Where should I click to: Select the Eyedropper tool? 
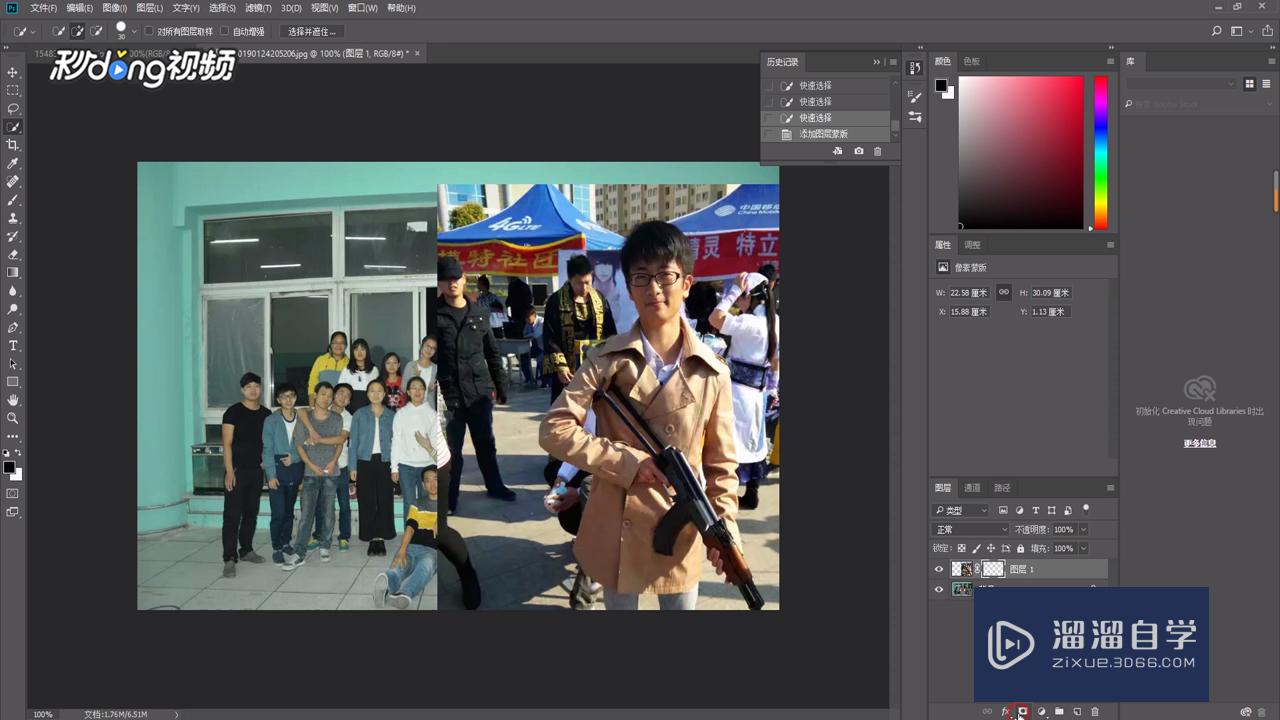[13, 163]
